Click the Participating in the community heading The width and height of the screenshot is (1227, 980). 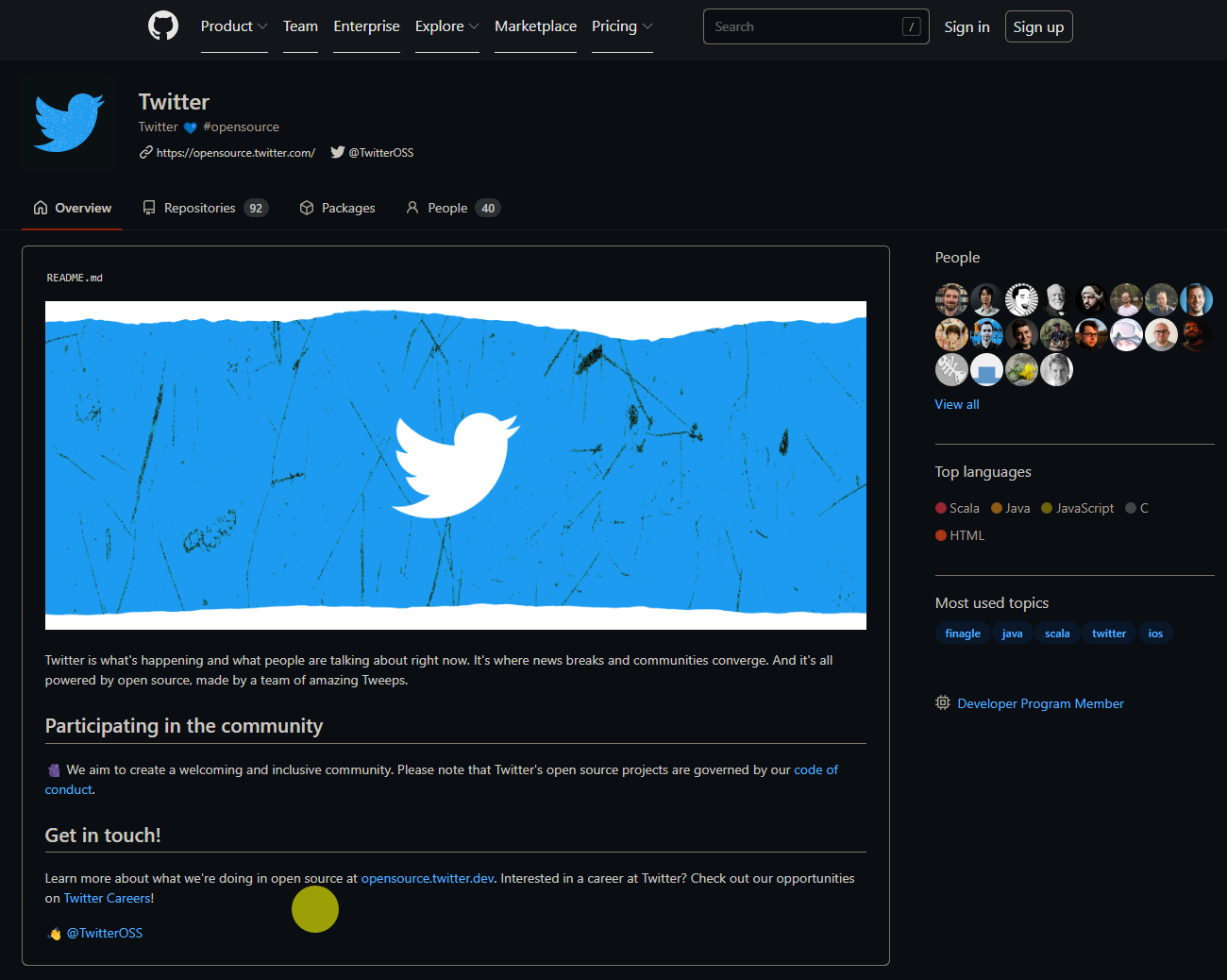pyautogui.click(x=184, y=726)
